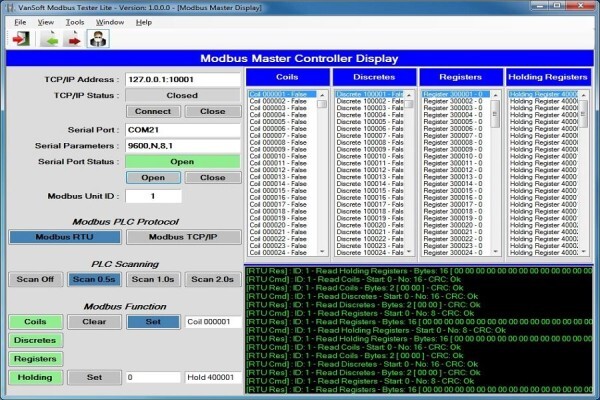Click the green Serial Port Status Open indicator
The width and height of the screenshot is (600, 400).
183,162
